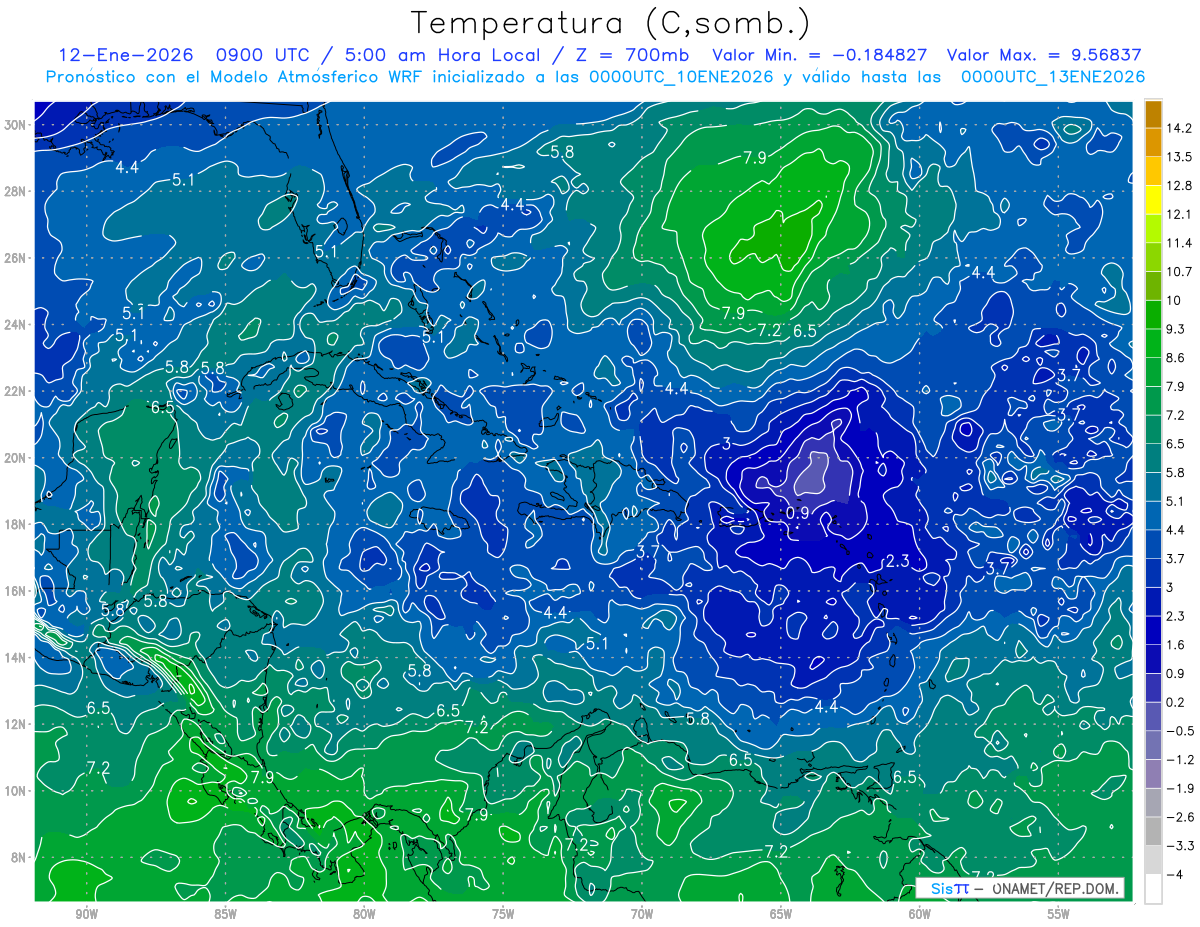Click the "24N" latitude axis label
Image resolution: width=1200 pixels, height=927 pixels.
pos(17,325)
